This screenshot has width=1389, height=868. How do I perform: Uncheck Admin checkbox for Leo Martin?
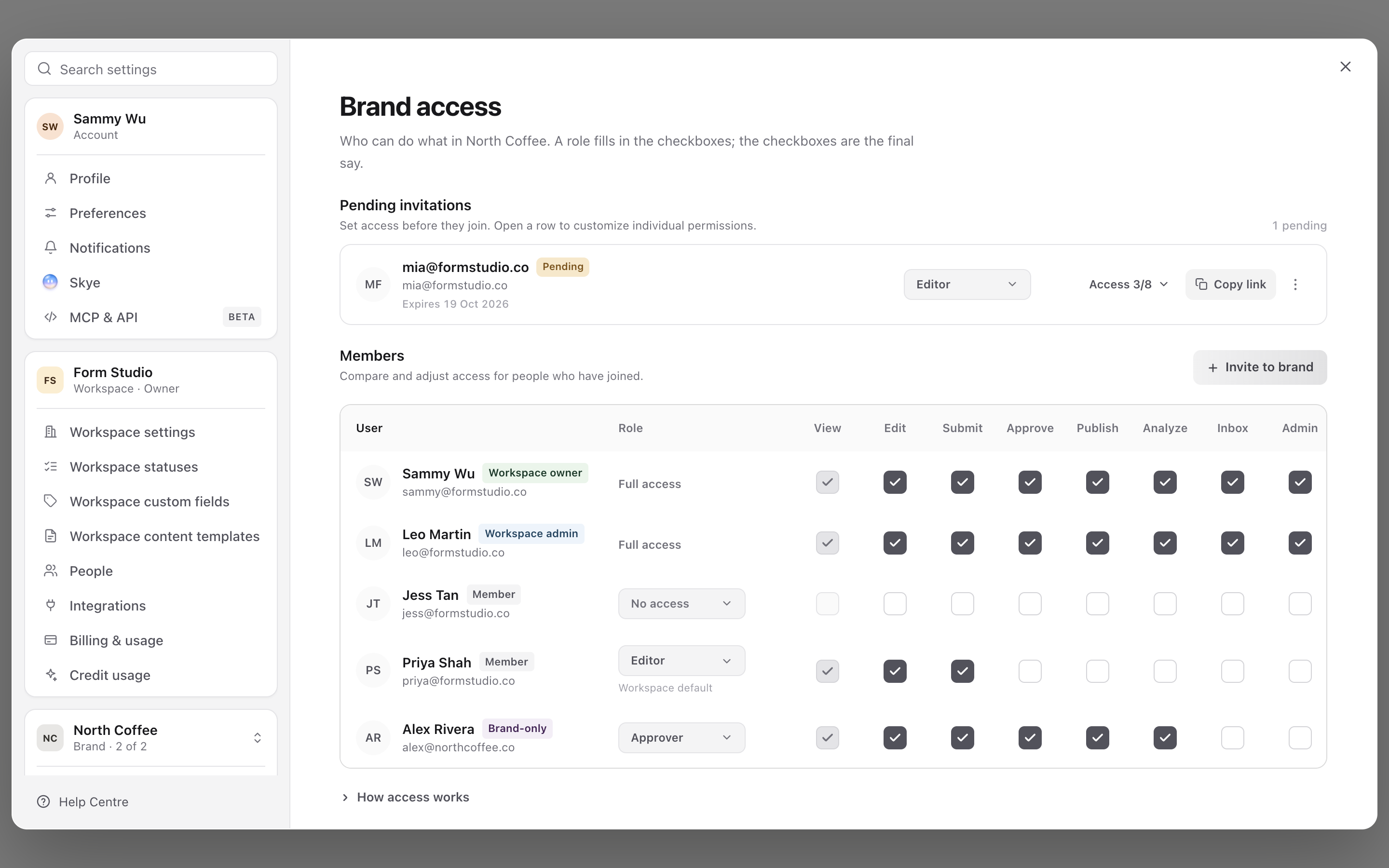click(x=1299, y=543)
